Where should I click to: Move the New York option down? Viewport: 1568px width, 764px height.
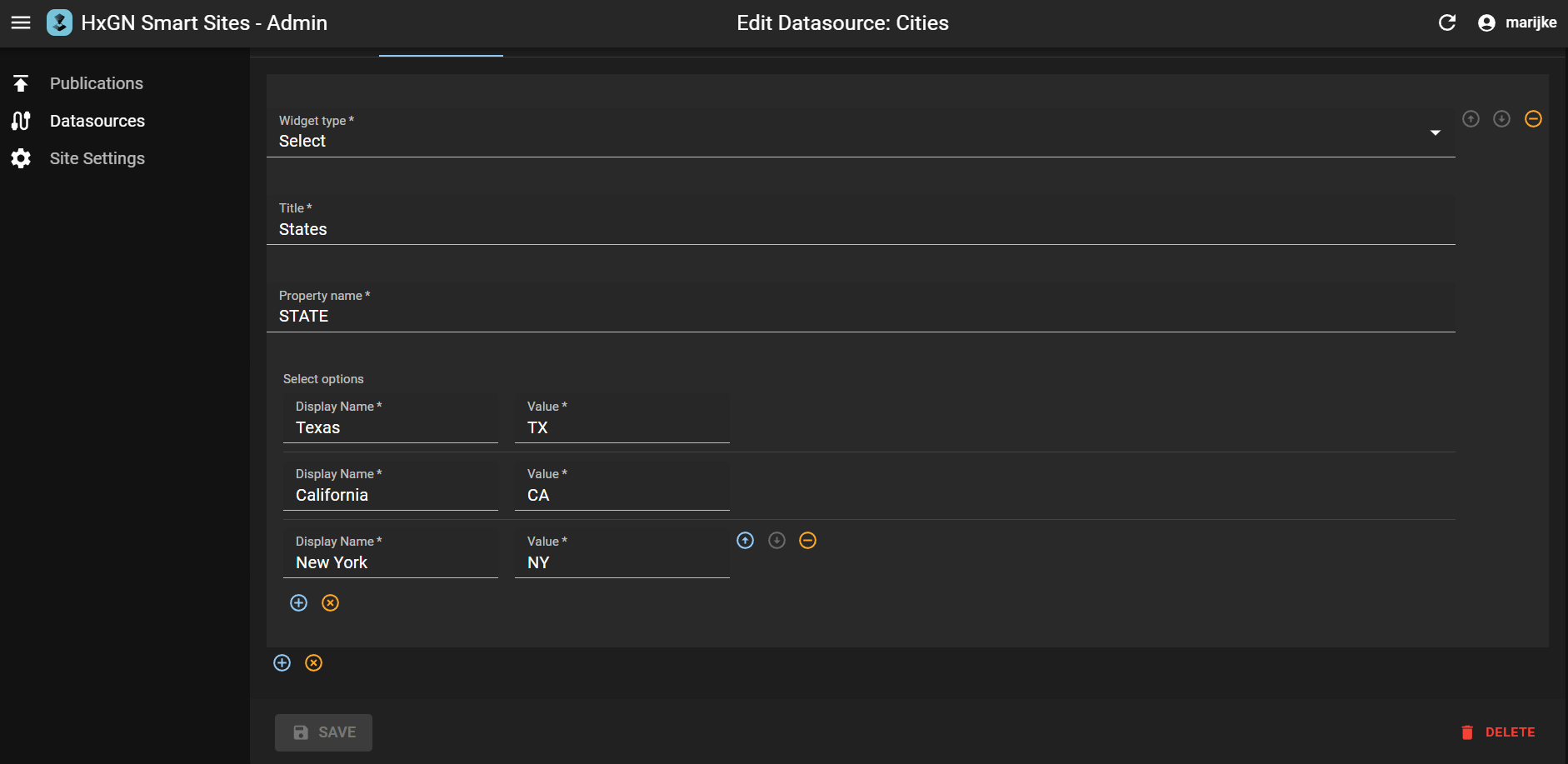click(777, 540)
